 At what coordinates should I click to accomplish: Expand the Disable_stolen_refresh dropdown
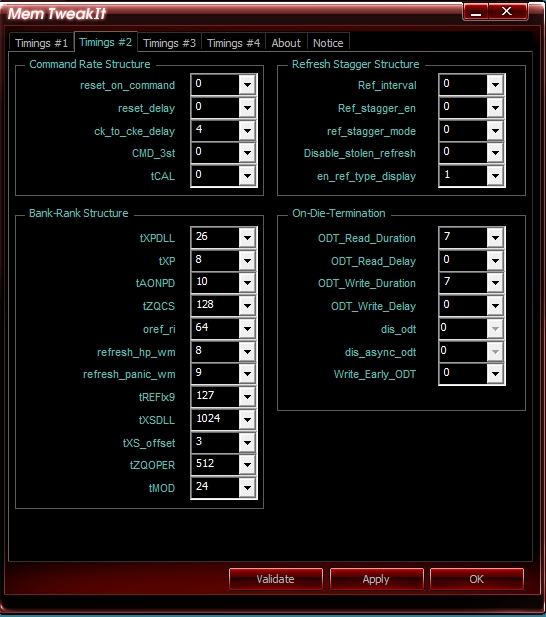495,153
